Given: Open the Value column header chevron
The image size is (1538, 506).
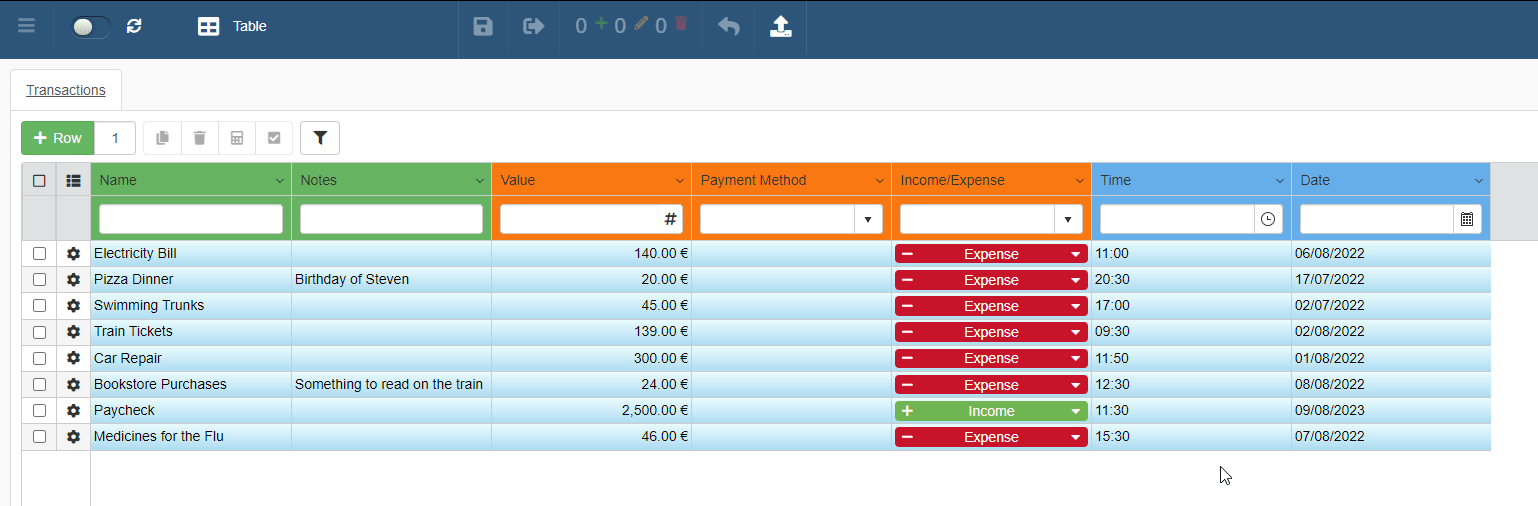Looking at the screenshot, I should (x=679, y=181).
